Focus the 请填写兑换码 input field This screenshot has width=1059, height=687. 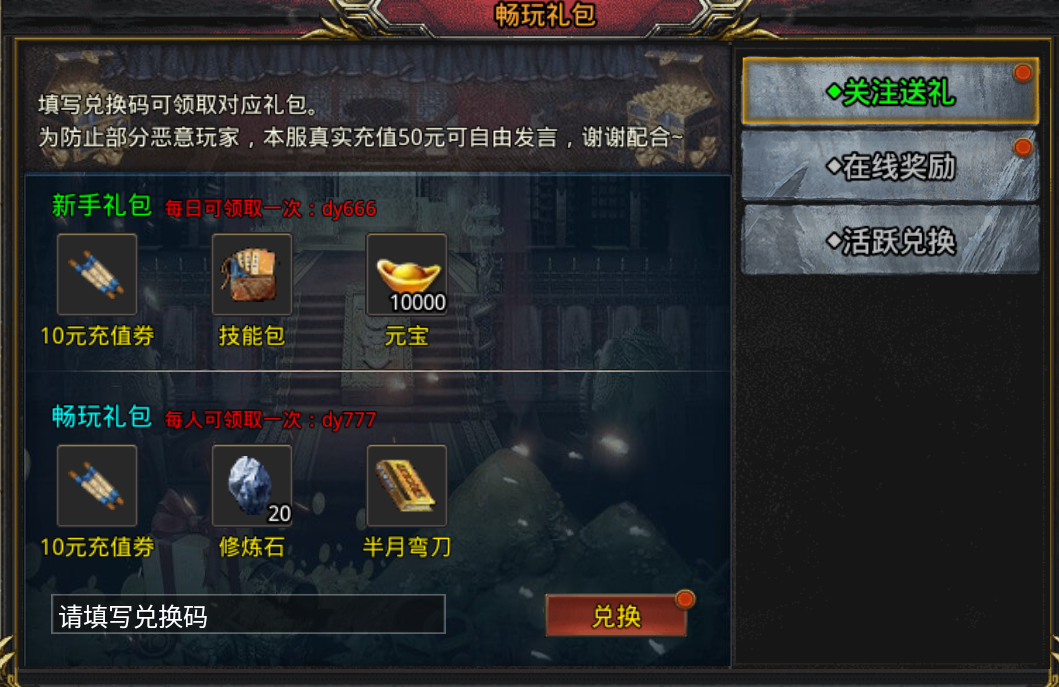[x=248, y=615]
